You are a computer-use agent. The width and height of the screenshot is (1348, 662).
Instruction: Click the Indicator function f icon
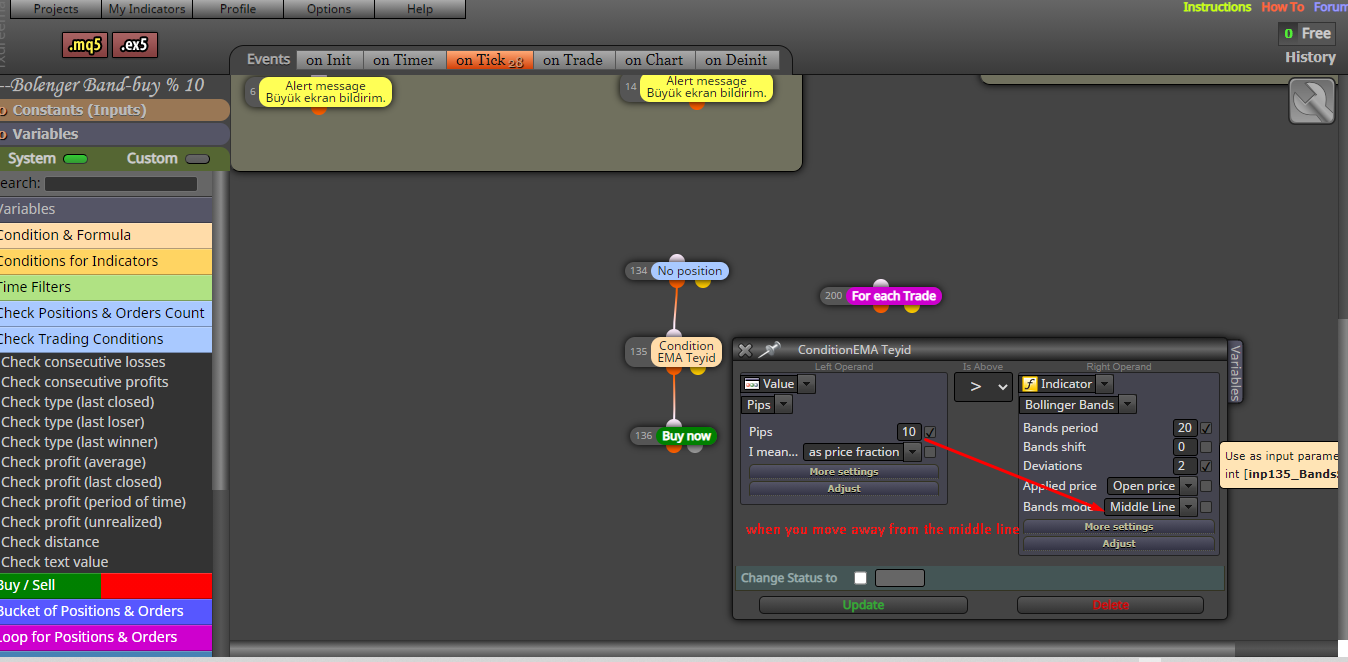click(x=1030, y=384)
